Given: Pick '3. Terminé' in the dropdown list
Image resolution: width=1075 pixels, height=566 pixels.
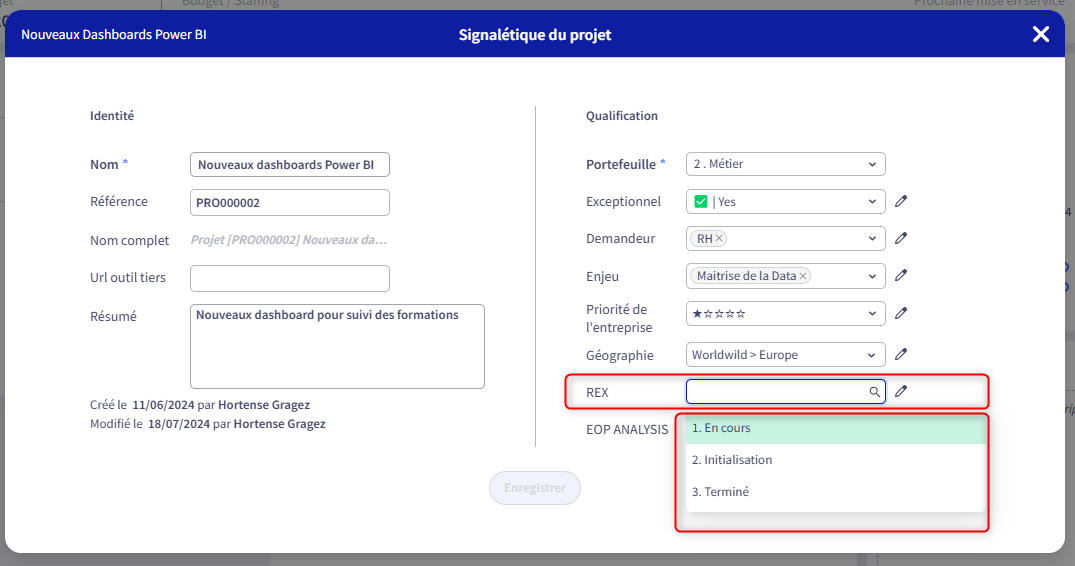Looking at the screenshot, I should point(835,492).
